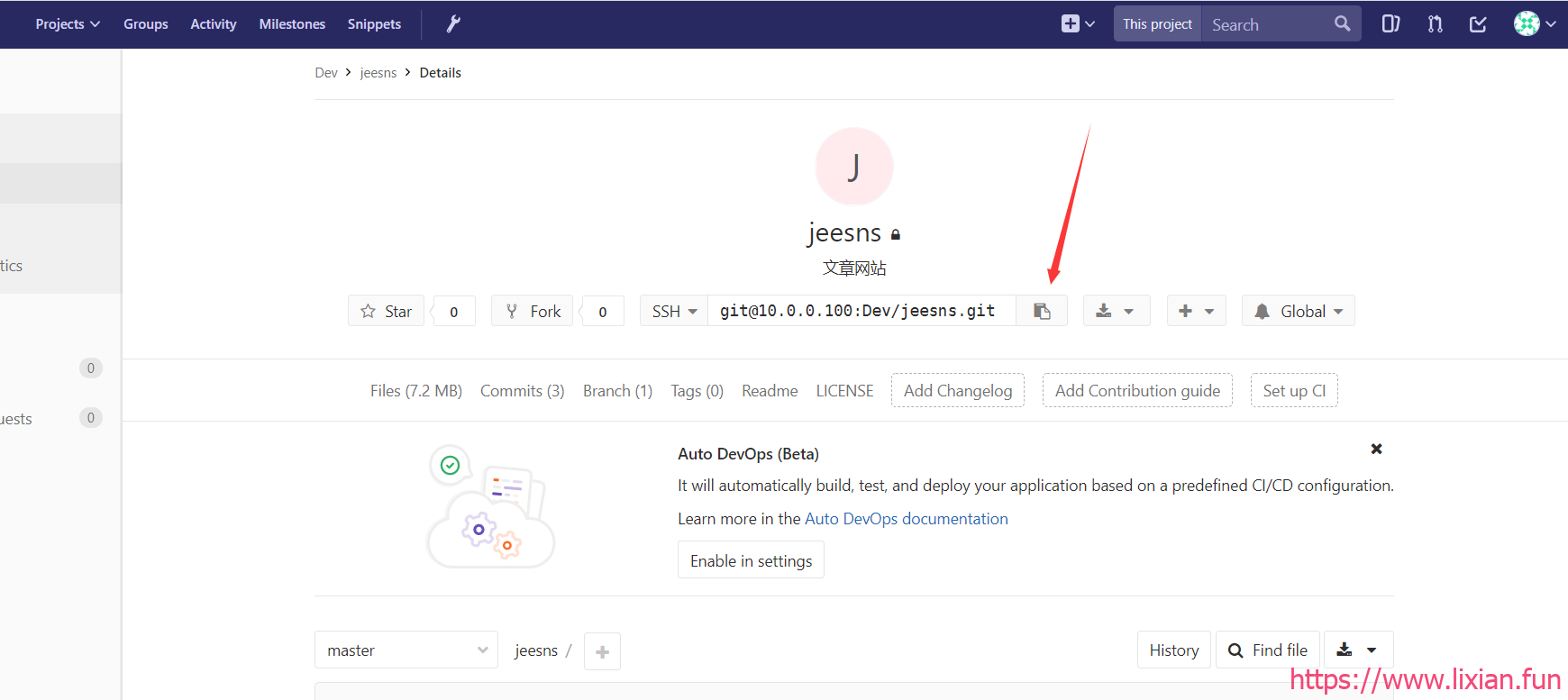The width and height of the screenshot is (1568, 700).
Task: Click the search magnifier icon
Action: 1342,24
